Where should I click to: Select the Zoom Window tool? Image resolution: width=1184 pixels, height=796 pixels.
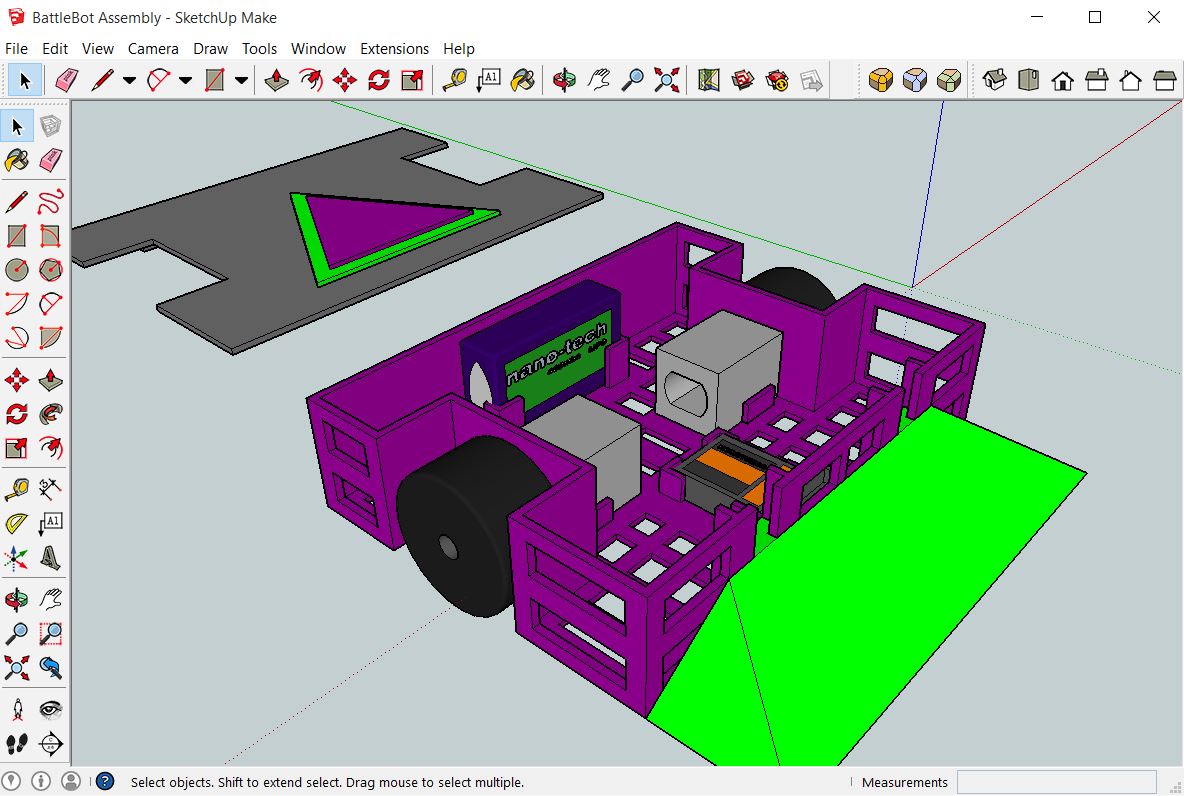[50, 633]
